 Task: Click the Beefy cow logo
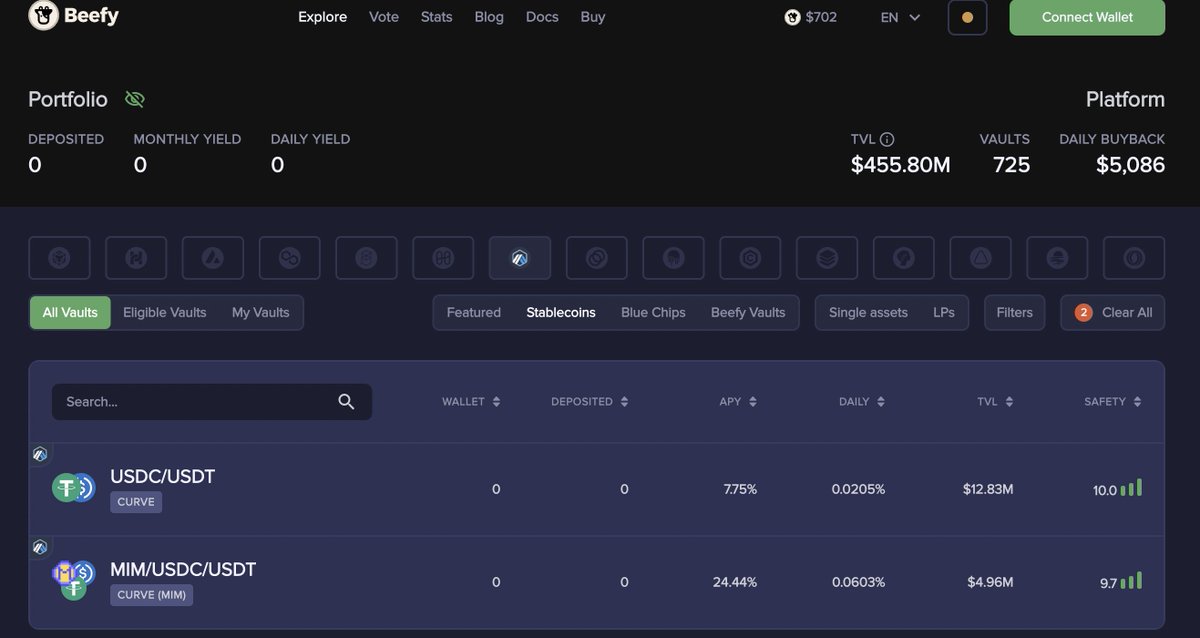pos(44,16)
